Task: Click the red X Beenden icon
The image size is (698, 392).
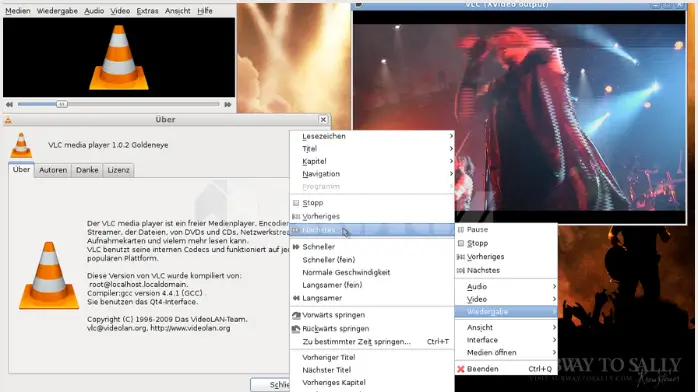Action: [x=461, y=369]
